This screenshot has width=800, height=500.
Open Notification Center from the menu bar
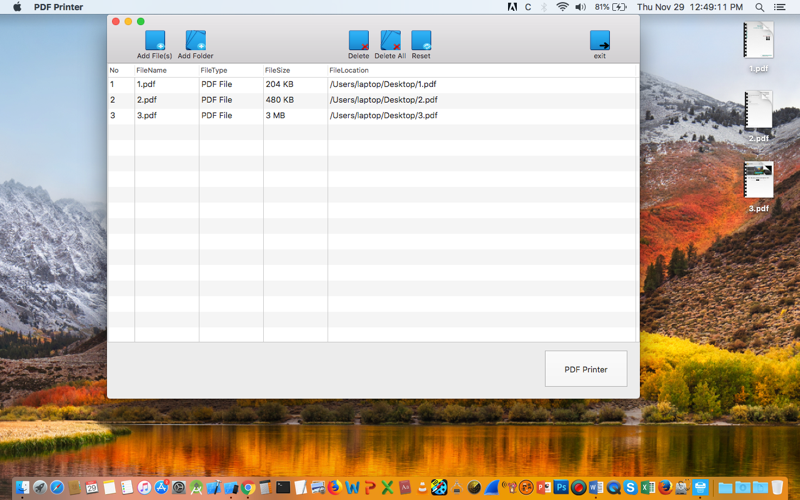pos(780,7)
